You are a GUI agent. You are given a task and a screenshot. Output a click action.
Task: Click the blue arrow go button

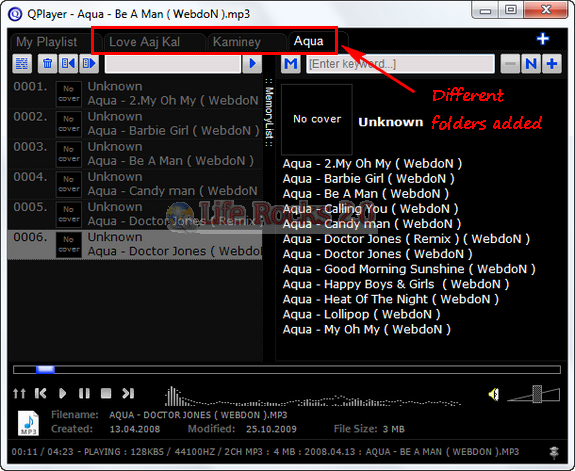coord(252,64)
